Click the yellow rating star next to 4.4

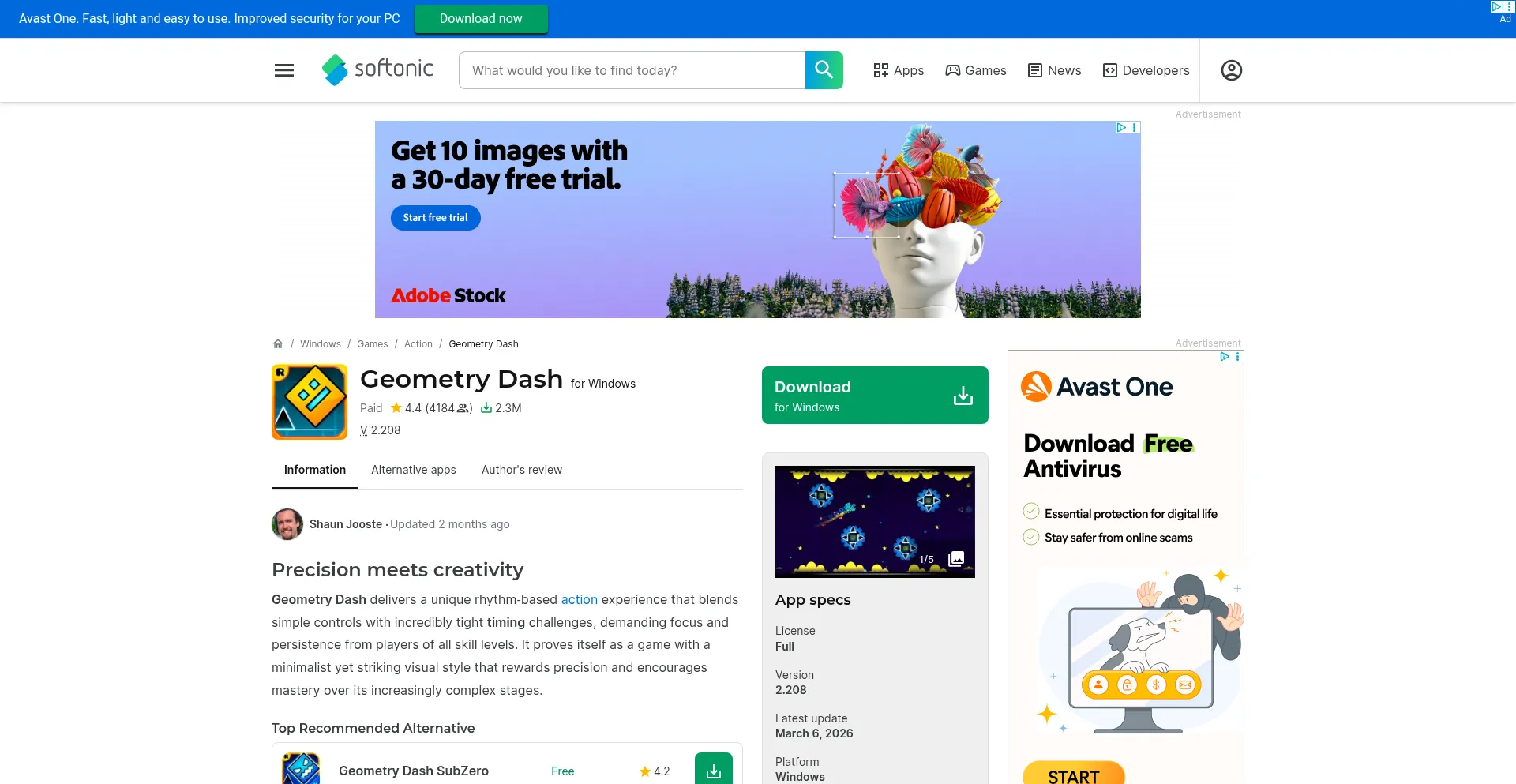point(396,407)
